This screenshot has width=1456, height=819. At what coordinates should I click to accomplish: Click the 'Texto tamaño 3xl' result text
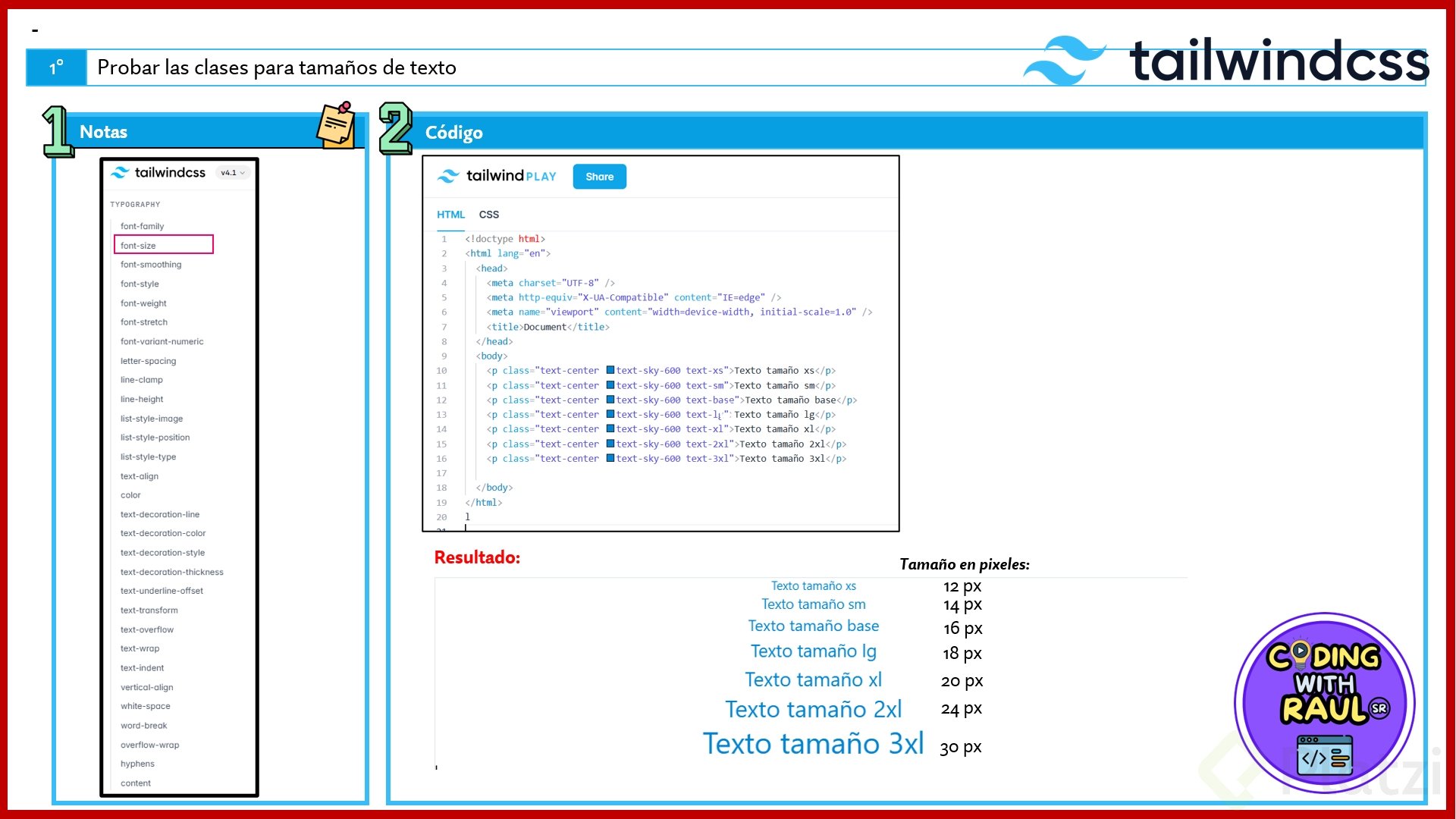tap(813, 744)
